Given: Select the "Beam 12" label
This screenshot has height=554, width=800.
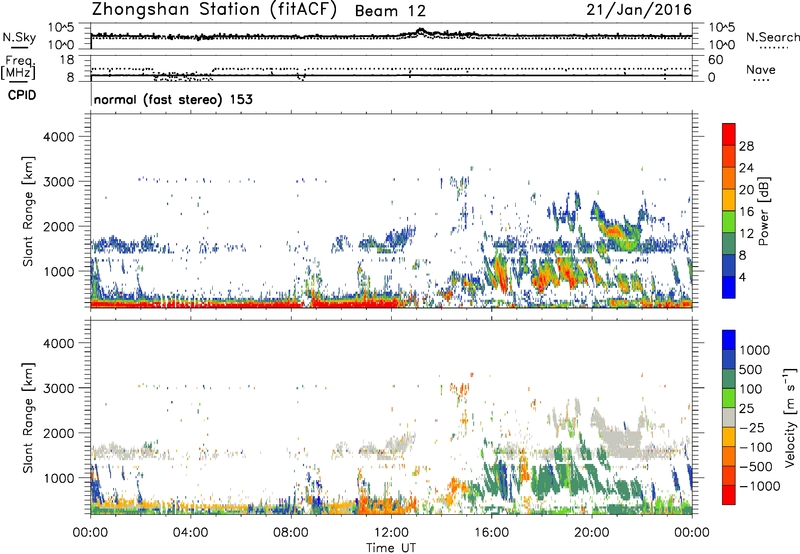Looking at the screenshot, I should [390, 11].
